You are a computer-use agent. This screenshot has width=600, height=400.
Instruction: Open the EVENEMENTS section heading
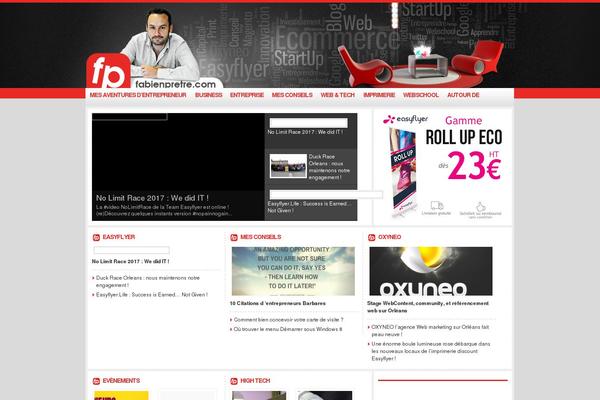[121, 381]
